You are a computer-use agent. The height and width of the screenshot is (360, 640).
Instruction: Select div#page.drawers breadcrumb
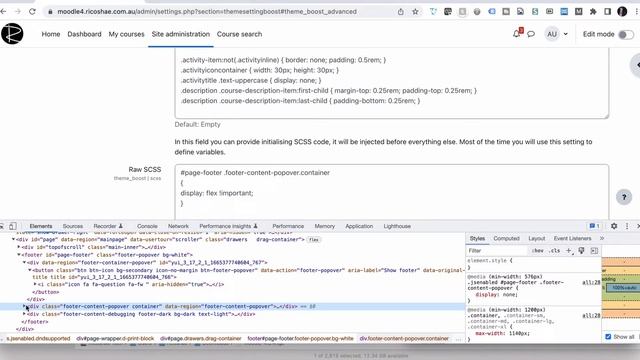pos(201,338)
